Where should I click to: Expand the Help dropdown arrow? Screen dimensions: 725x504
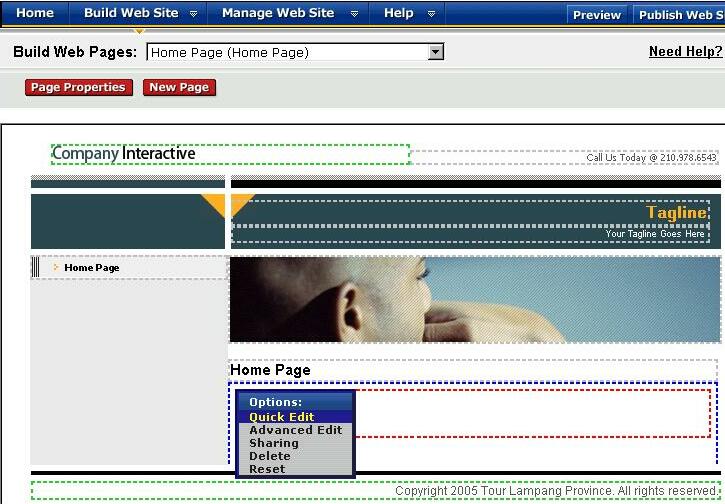coord(431,14)
